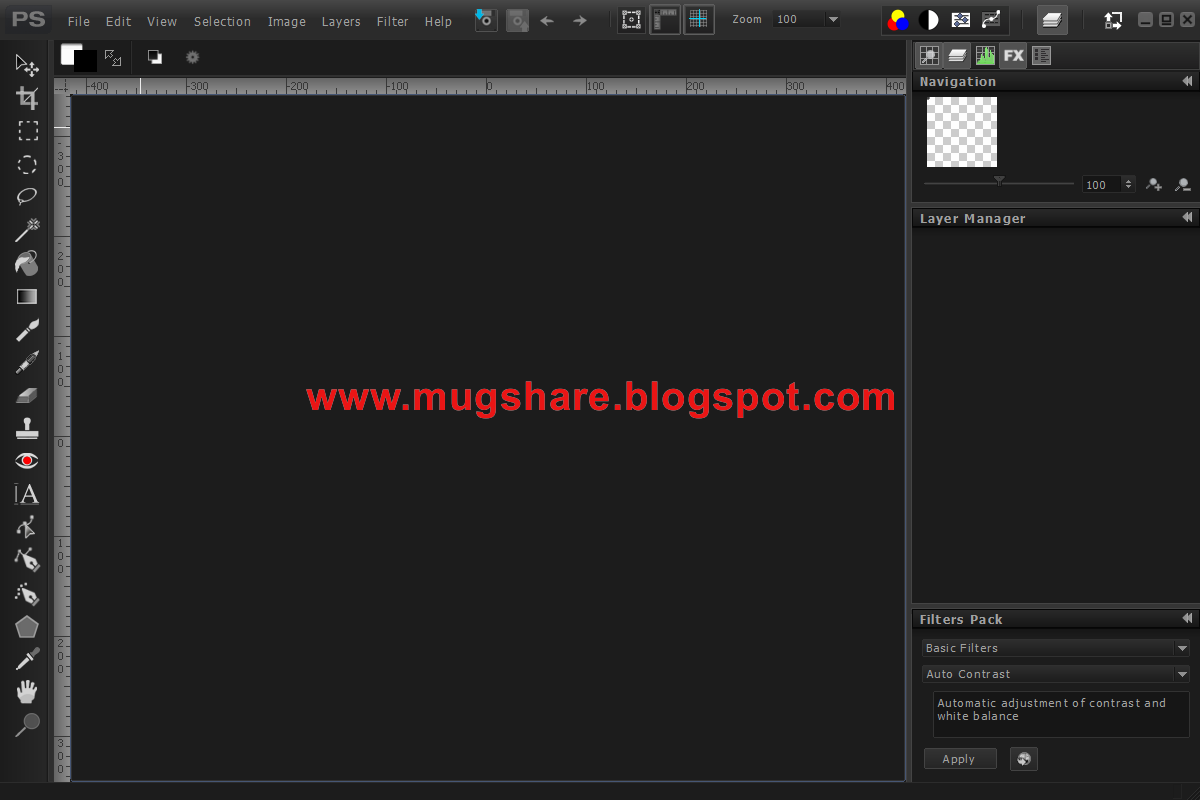Select the path node selection tool
Screen dimensions: 1200x800
pyautogui.click(x=27, y=527)
